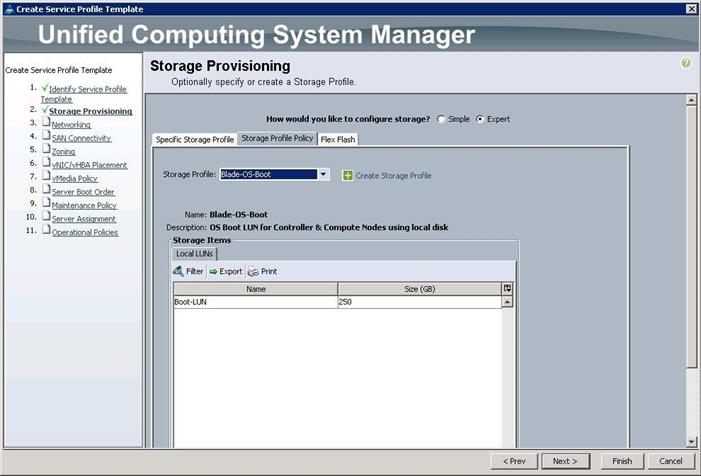This screenshot has width=701, height=476.
Task: Click the Create Storage Profile link
Action: [393, 176]
